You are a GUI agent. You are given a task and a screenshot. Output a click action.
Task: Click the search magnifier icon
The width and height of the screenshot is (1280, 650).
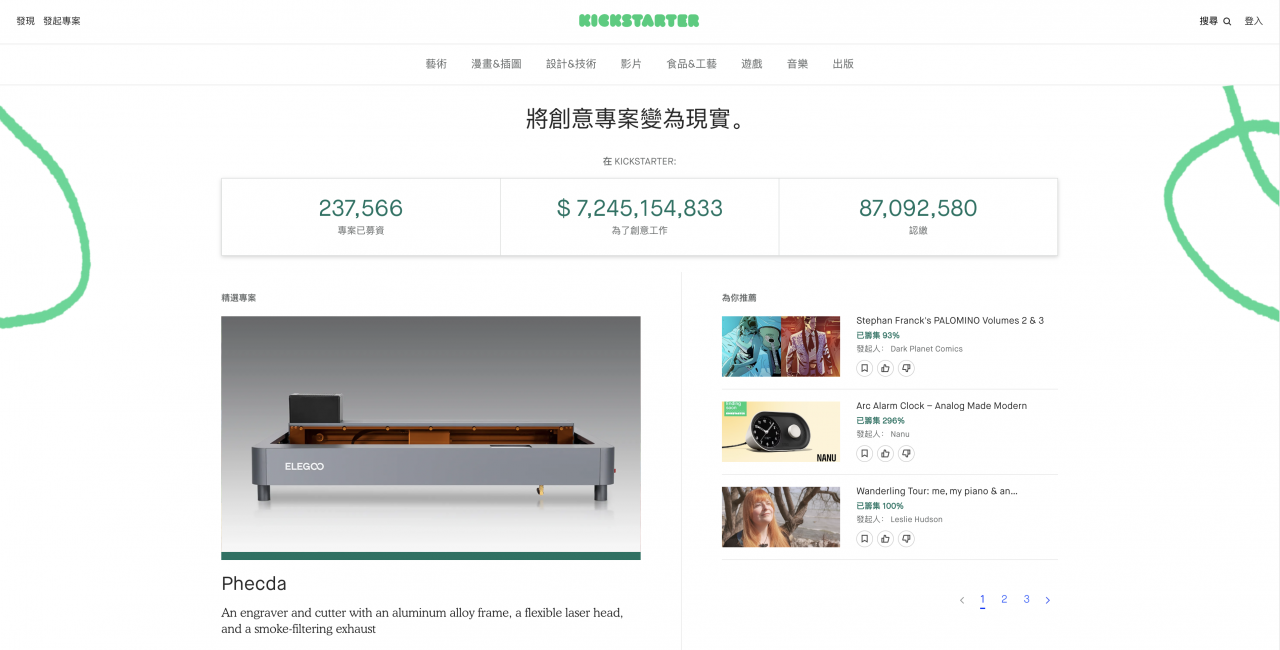click(x=1227, y=21)
